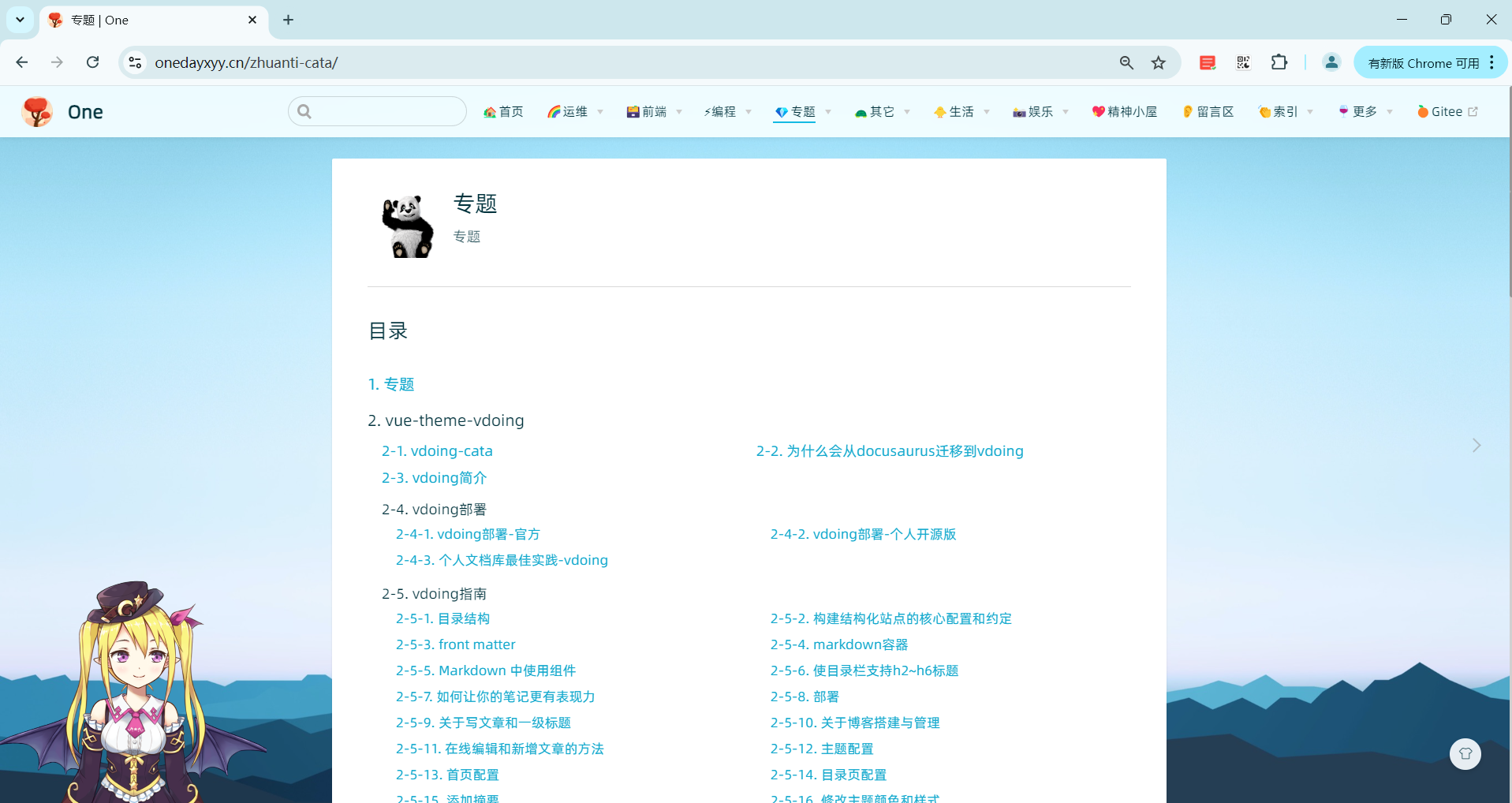The width and height of the screenshot is (1512, 803).
Task: Click the One site title text
Action: (x=85, y=112)
